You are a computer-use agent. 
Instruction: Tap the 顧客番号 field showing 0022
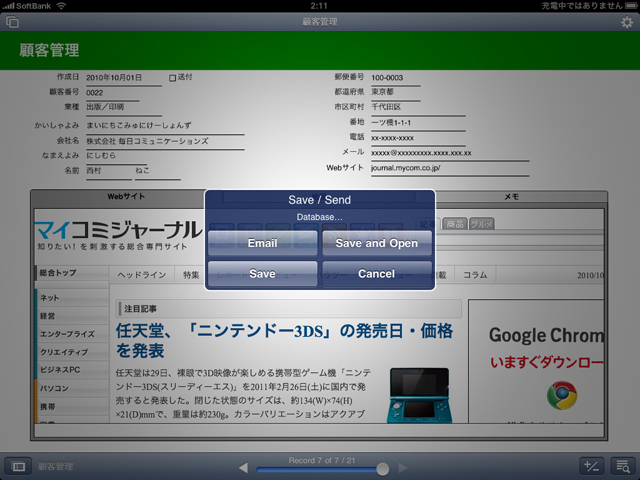(x=112, y=93)
